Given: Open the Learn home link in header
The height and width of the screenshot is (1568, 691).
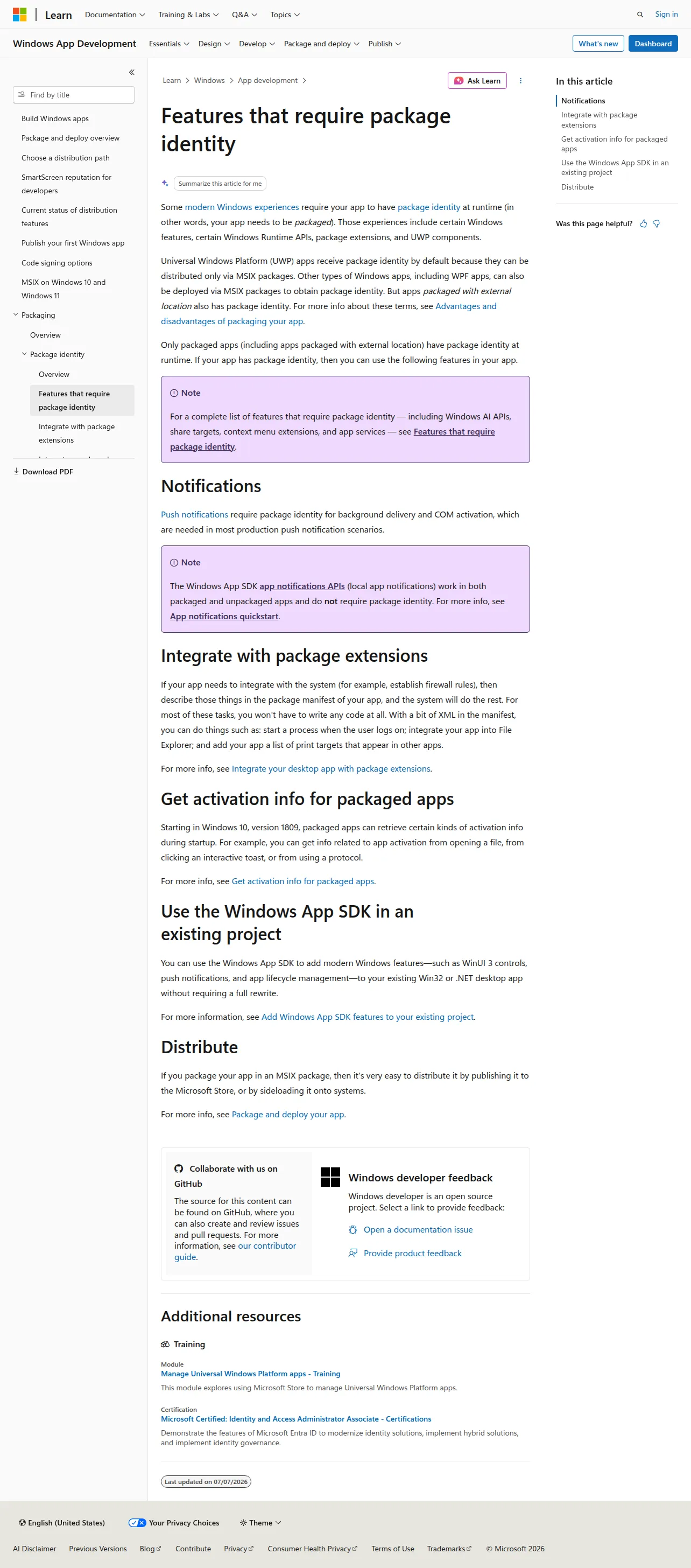Looking at the screenshot, I should tap(59, 15).
